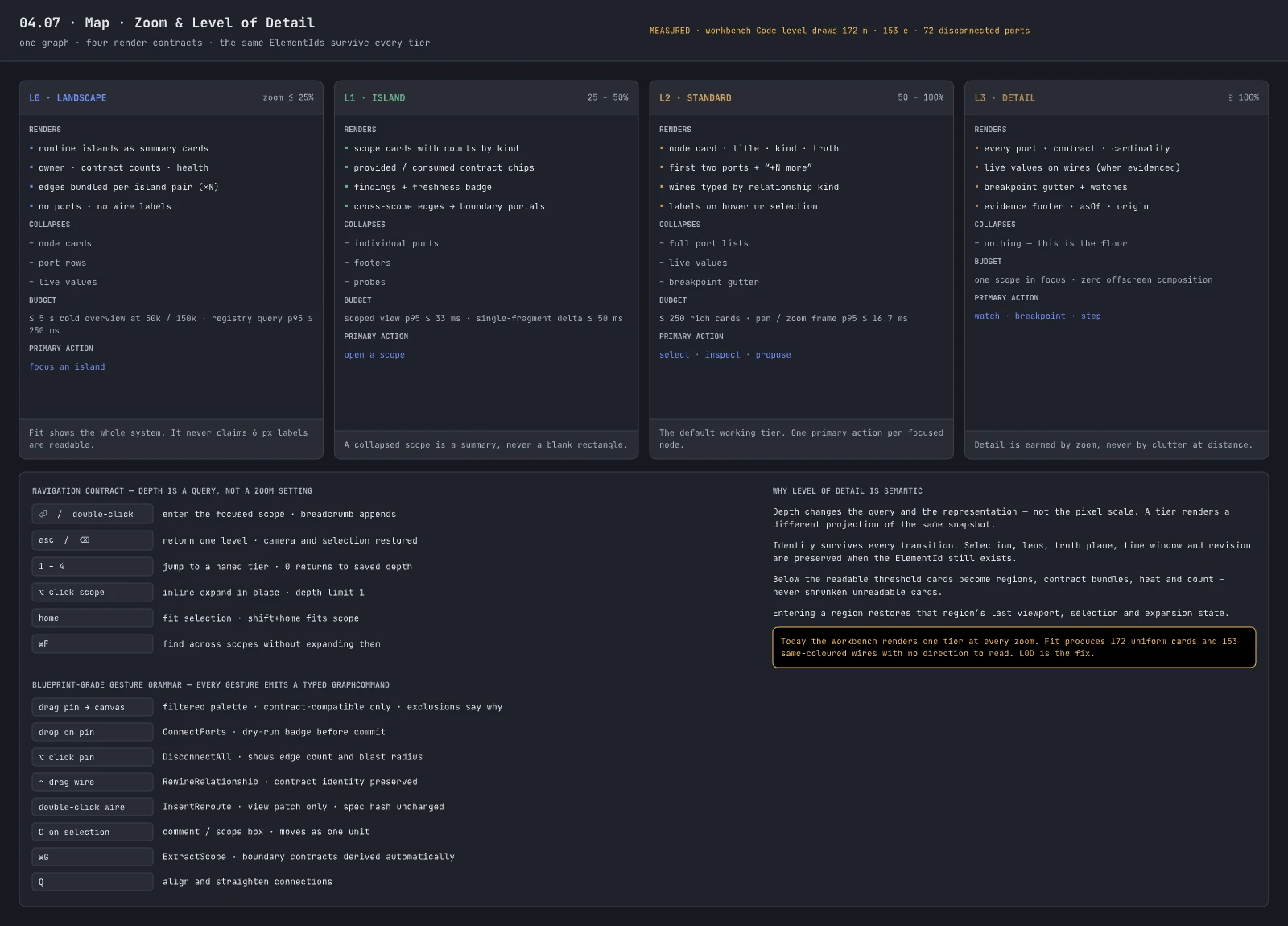Click the 'drag pin → canvas' gesture chip
Image resolution: width=1288 pixels, height=926 pixels.
[93, 707]
